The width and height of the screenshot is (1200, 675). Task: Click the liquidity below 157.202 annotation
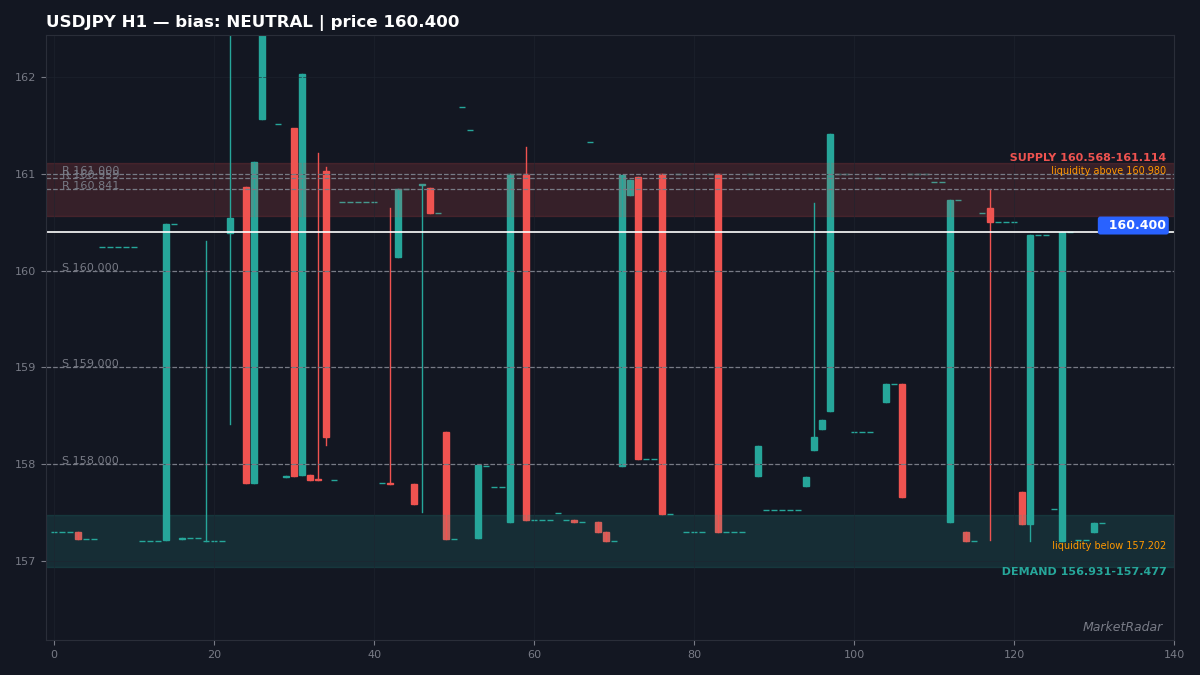click(x=1109, y=546)
